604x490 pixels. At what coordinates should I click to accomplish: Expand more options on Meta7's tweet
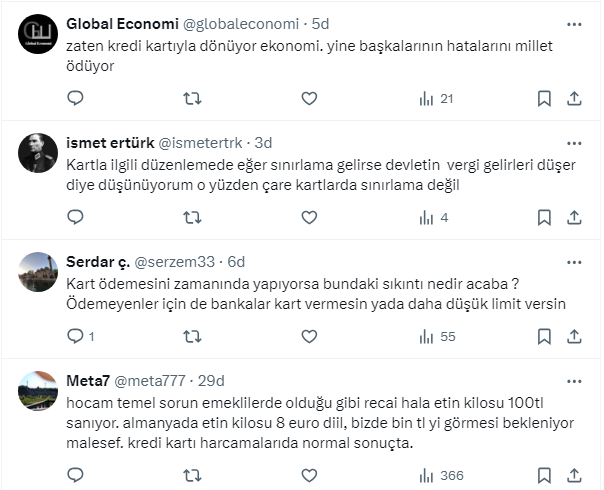(571, 380)
